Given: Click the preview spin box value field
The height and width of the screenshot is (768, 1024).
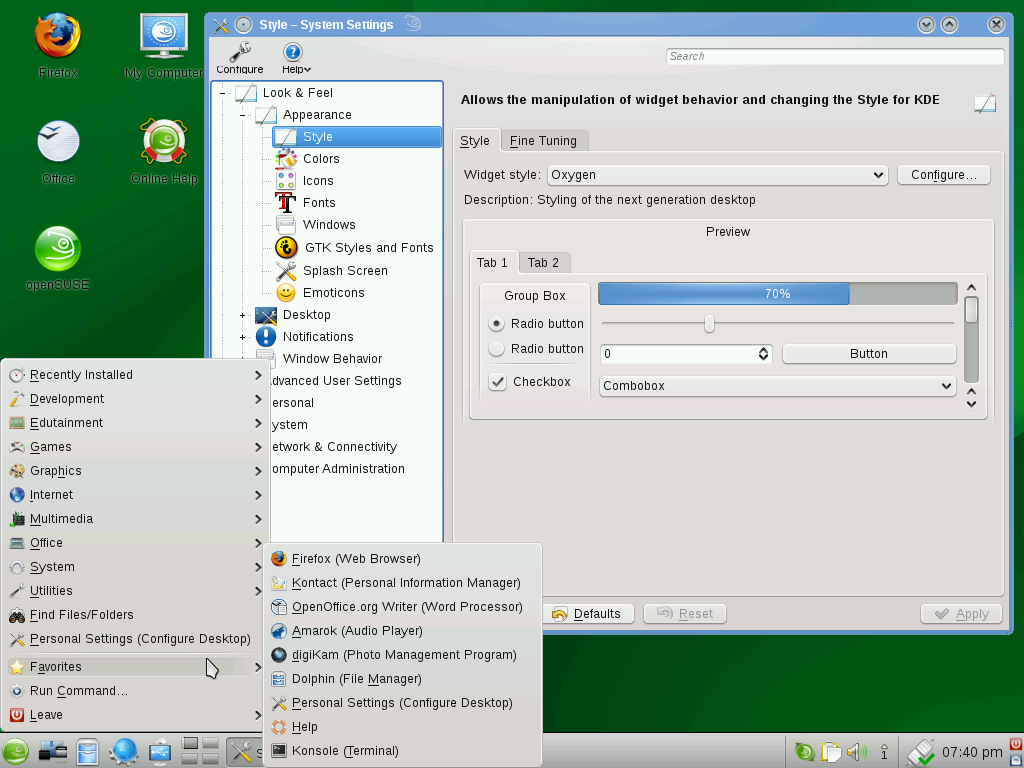Looking at the screenshot, I should pyautogui.click(x=677, y=354).
